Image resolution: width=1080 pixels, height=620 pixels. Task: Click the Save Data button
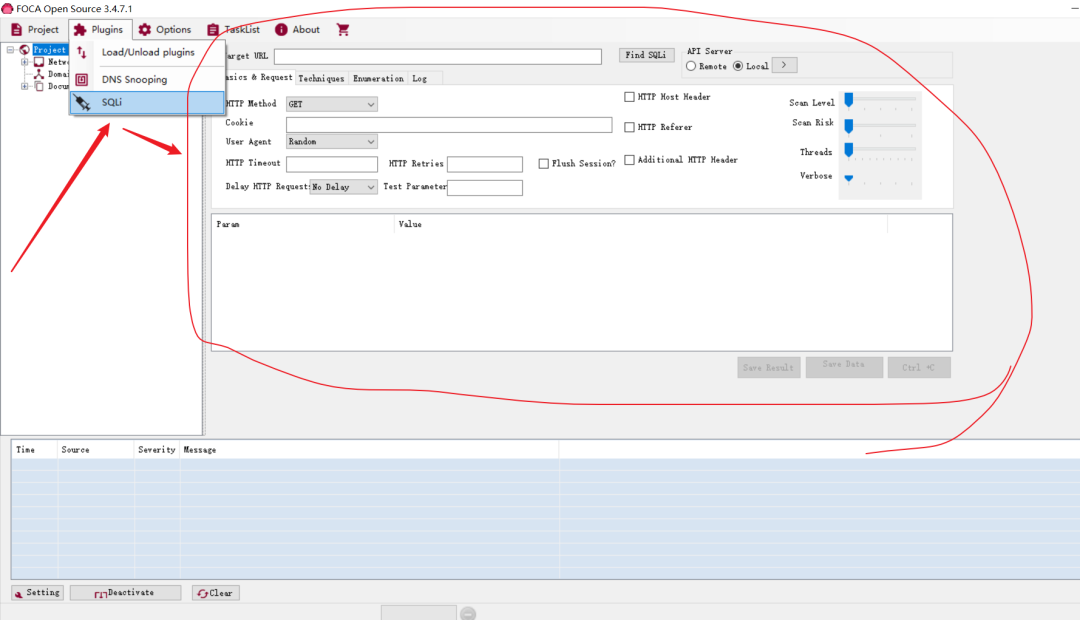pos(844,366)
